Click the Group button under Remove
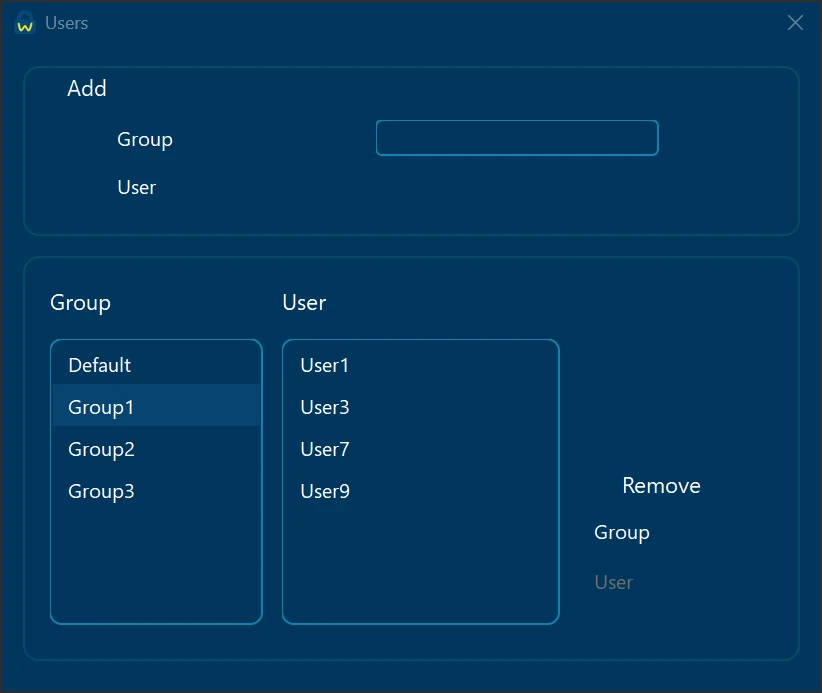Screen dimensions: 822x693 click(622, 533)
